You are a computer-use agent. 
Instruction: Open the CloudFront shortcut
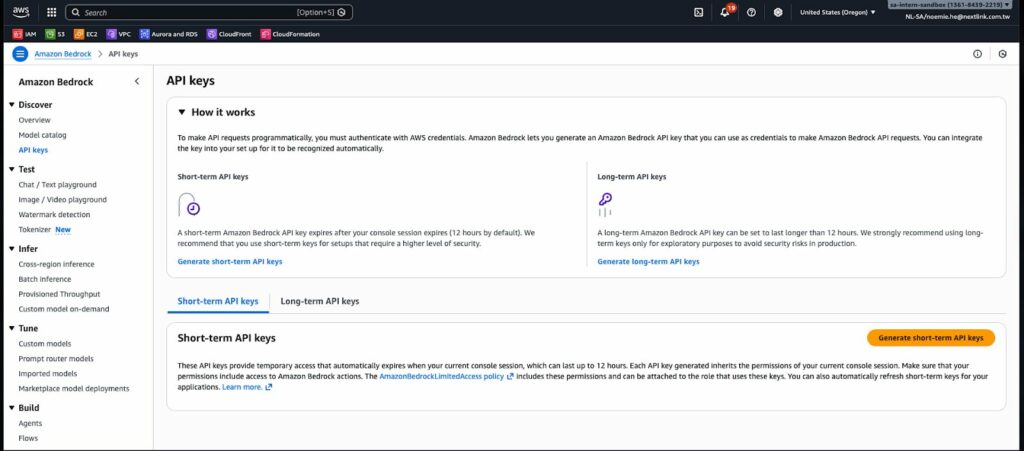coord(229,34)
